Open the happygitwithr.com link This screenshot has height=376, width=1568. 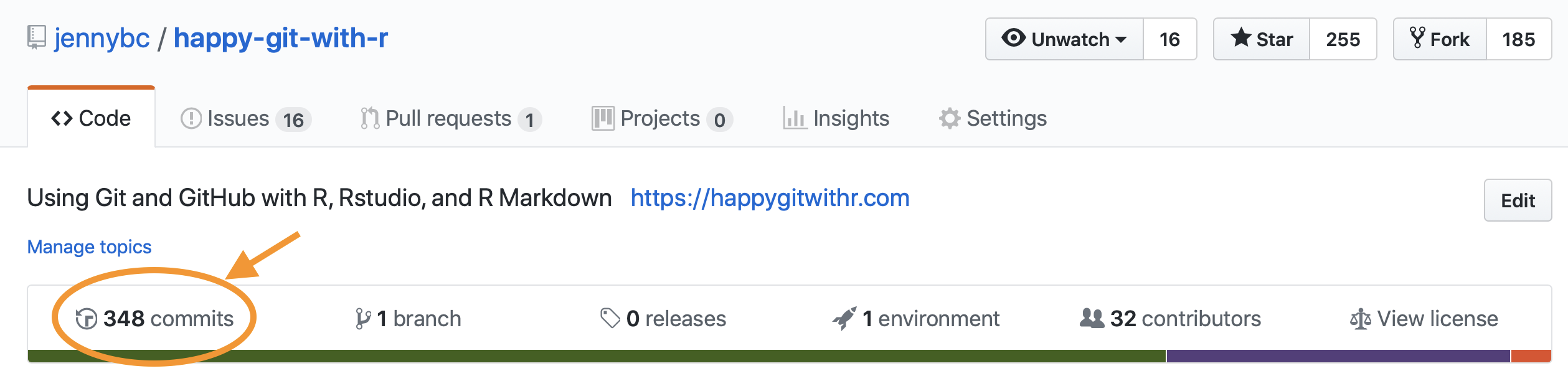[x=770, y=198]
